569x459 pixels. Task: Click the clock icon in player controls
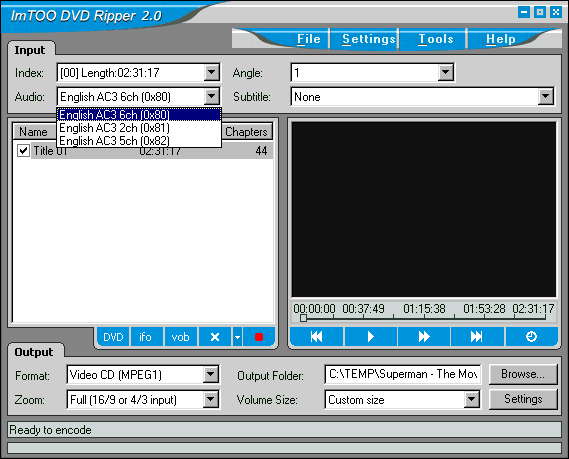[x=531, y=336]
